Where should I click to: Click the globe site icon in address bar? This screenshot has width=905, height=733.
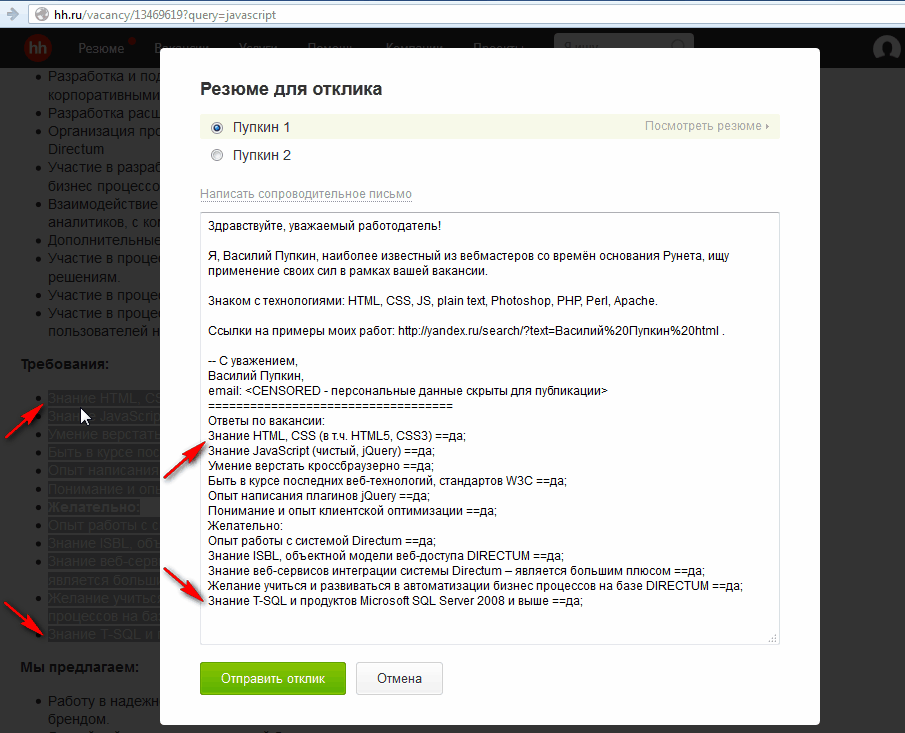pos(41,14)
